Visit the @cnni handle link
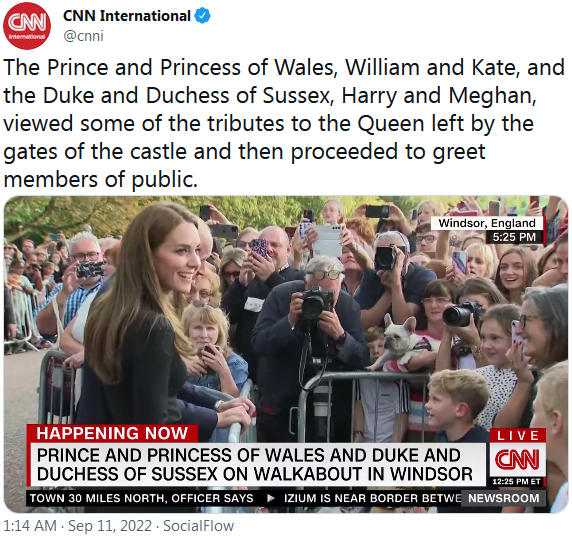Screen dimensions: 572x542 [84, 36]
